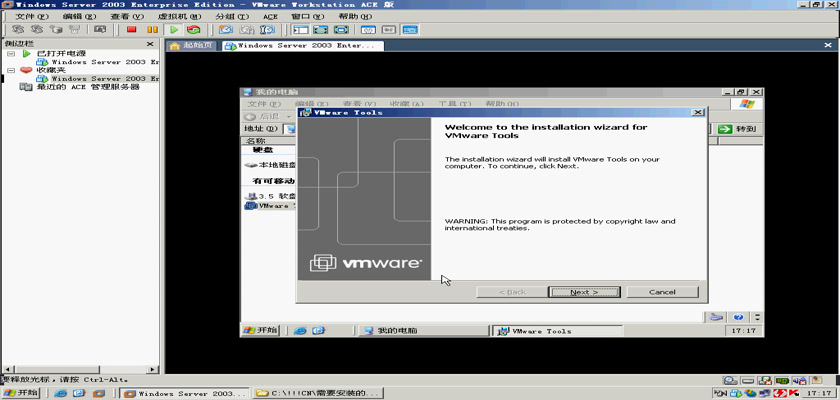Screen dimensions: 840x400
Task: Click the Internet Explorer icon in the guest quick launch
Action: [300, 331]
